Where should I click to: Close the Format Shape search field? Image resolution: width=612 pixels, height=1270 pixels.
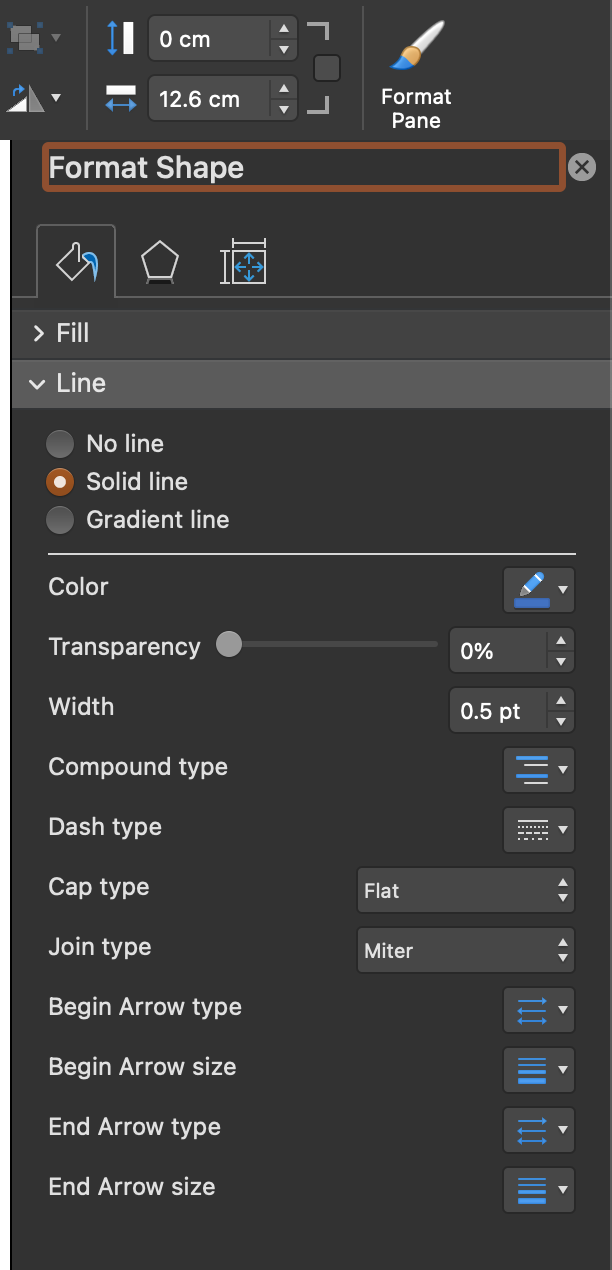(x=581, y=167)
